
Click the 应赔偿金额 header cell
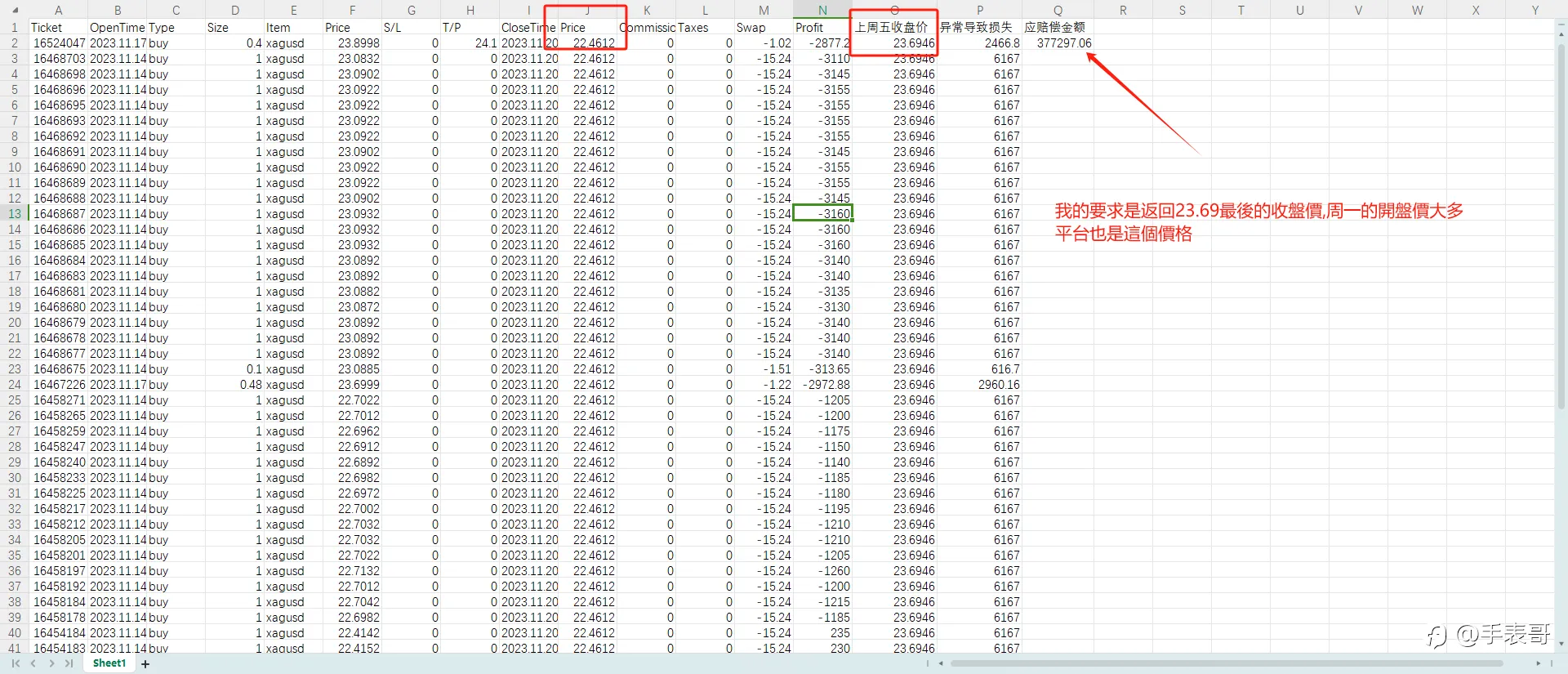click(1058, 27)
